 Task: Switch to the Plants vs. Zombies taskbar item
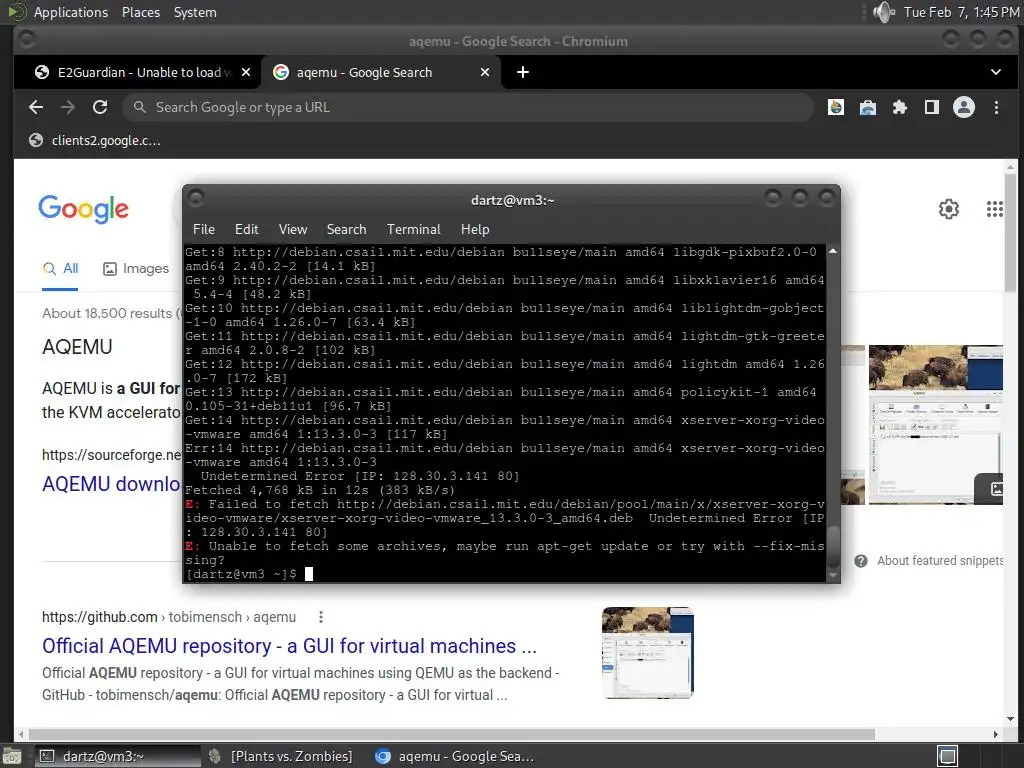(281, 756)
